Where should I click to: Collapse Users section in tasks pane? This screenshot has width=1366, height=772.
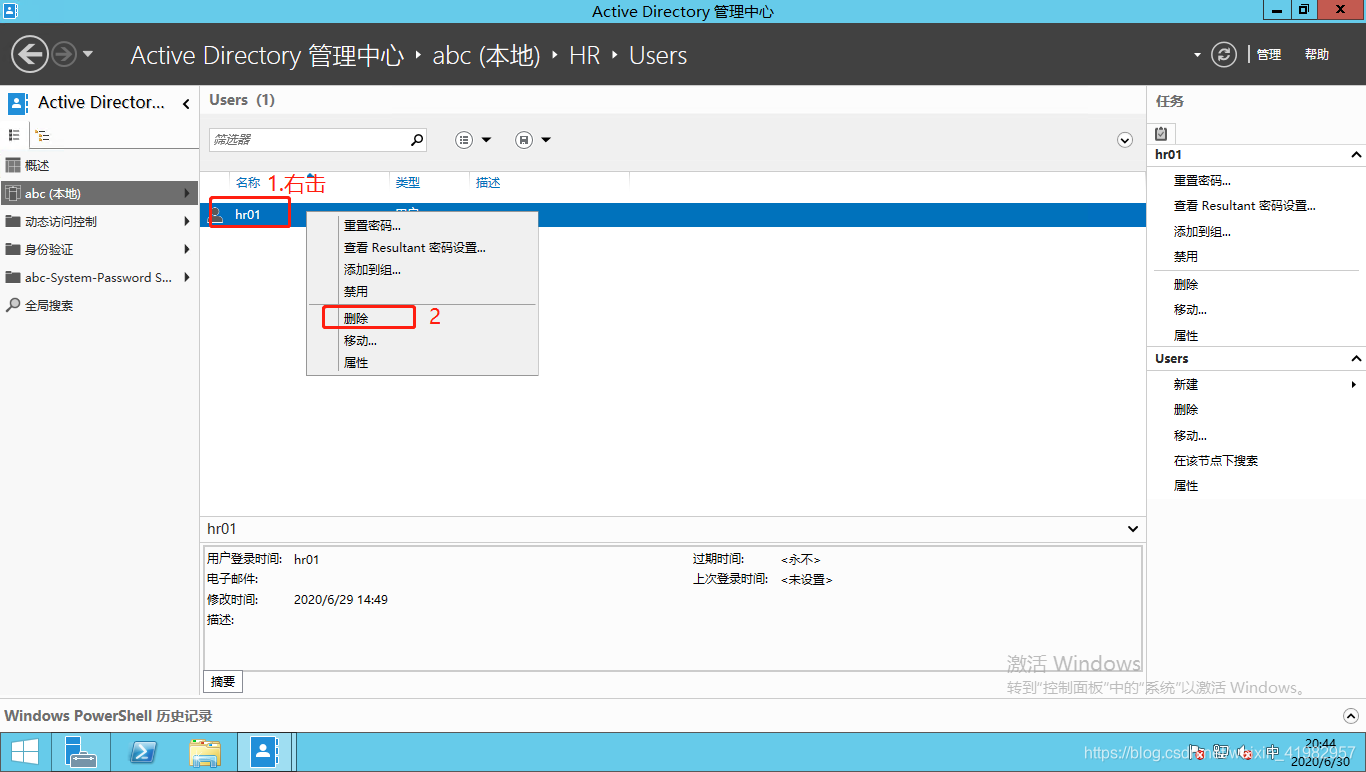(x=1356, y=359)
